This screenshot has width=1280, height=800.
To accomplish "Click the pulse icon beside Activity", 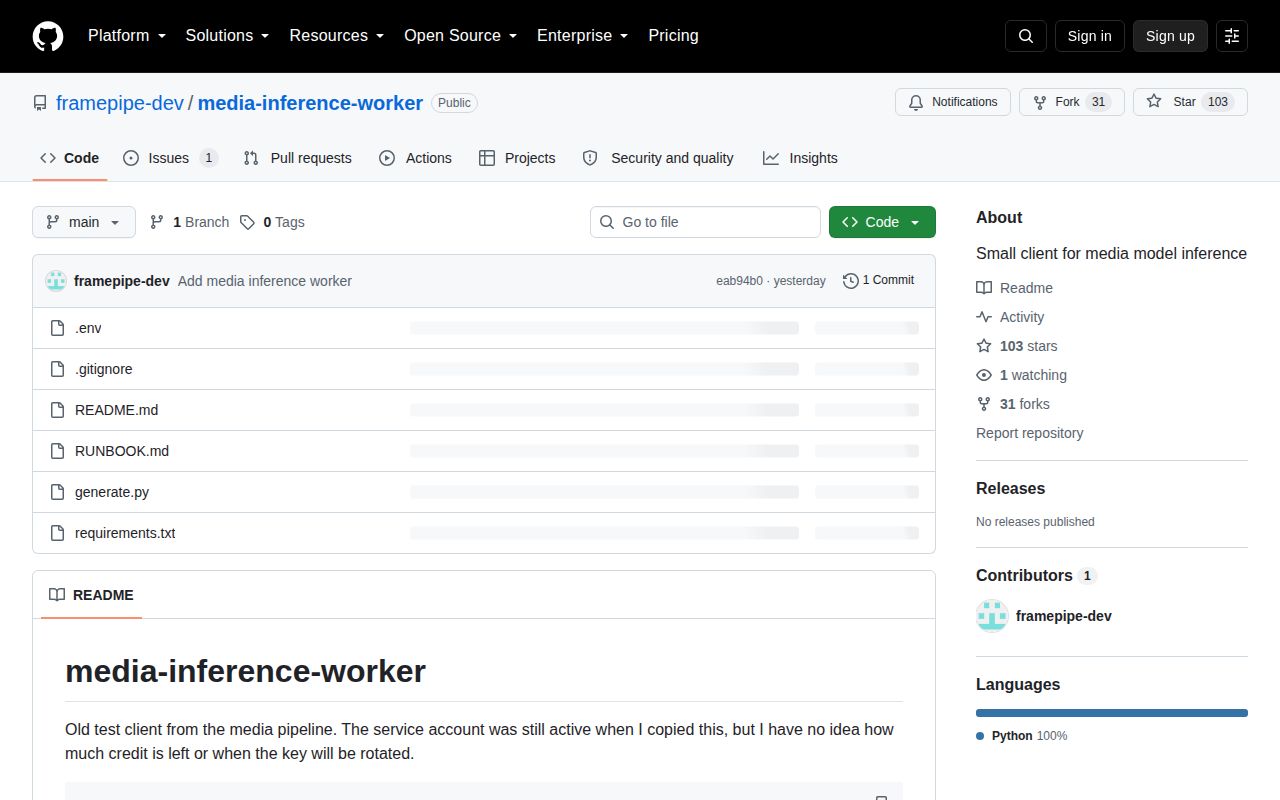I will [x=984, y=317].
